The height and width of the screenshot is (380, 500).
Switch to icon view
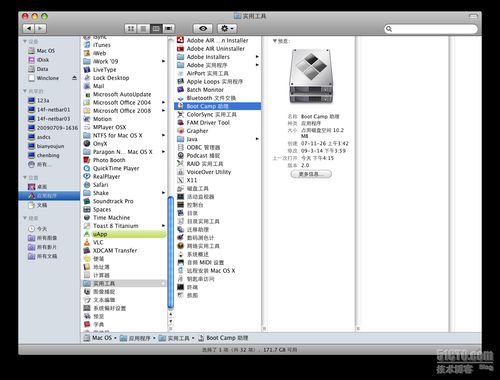click(131, 29)
